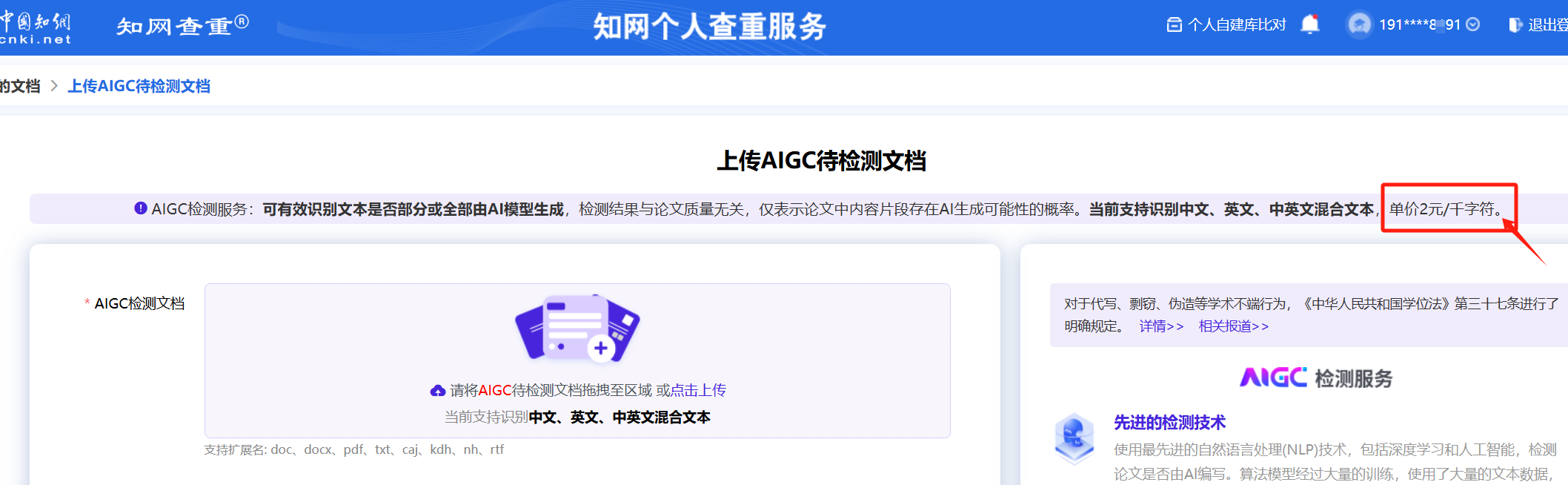Open the 详情>> link
The width and height of the screenshot is (1568, 485).
1162,326
